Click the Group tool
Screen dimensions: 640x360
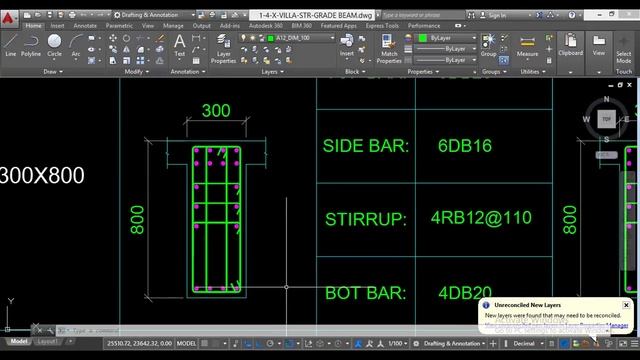[x=488, y=45]
